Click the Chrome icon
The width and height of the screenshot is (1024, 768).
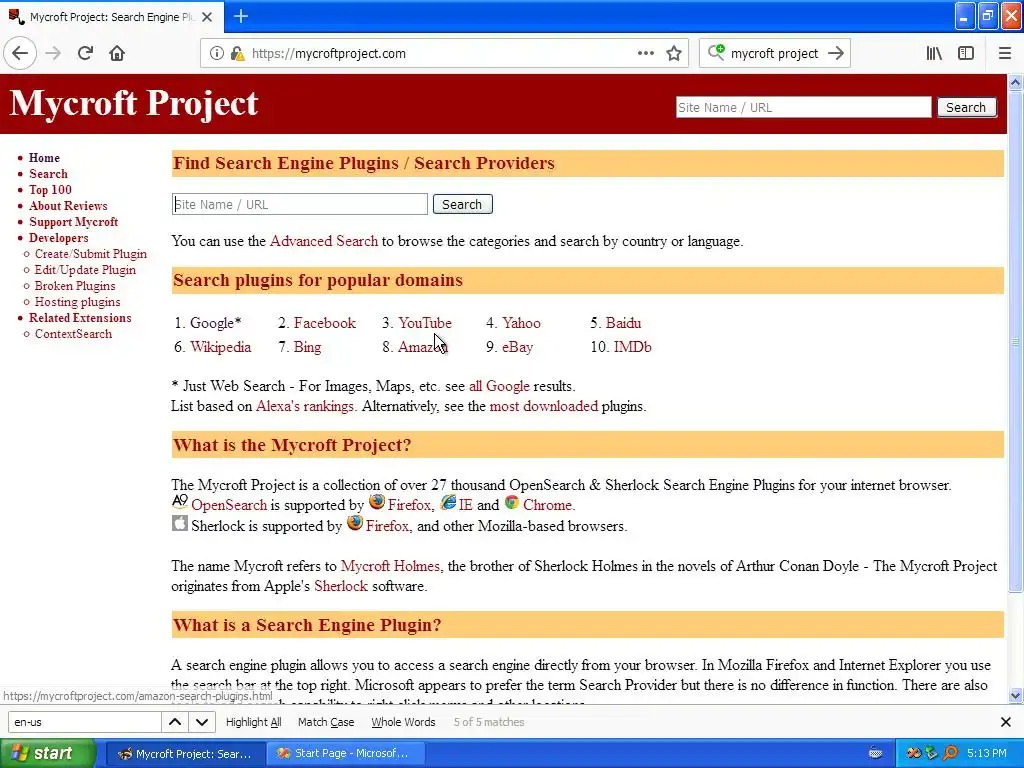point(512,502)
